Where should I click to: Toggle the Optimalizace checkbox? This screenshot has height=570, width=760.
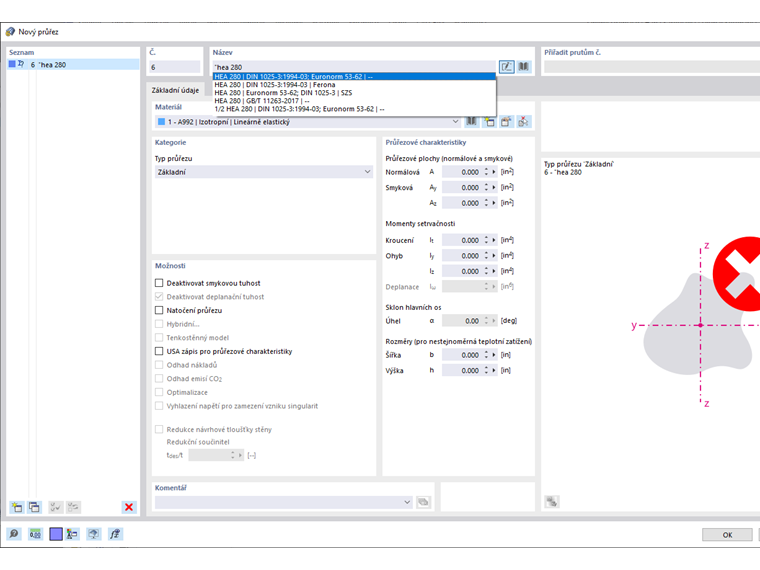pos(159,392)
